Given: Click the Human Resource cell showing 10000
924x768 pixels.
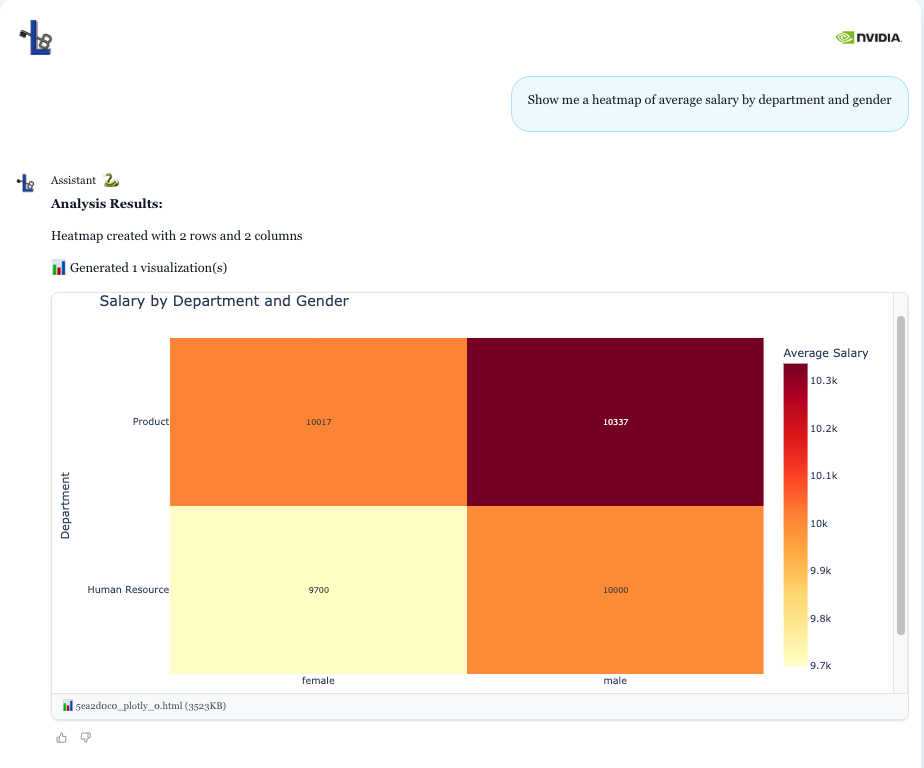Looking at the screenshot, I should 615,589.
